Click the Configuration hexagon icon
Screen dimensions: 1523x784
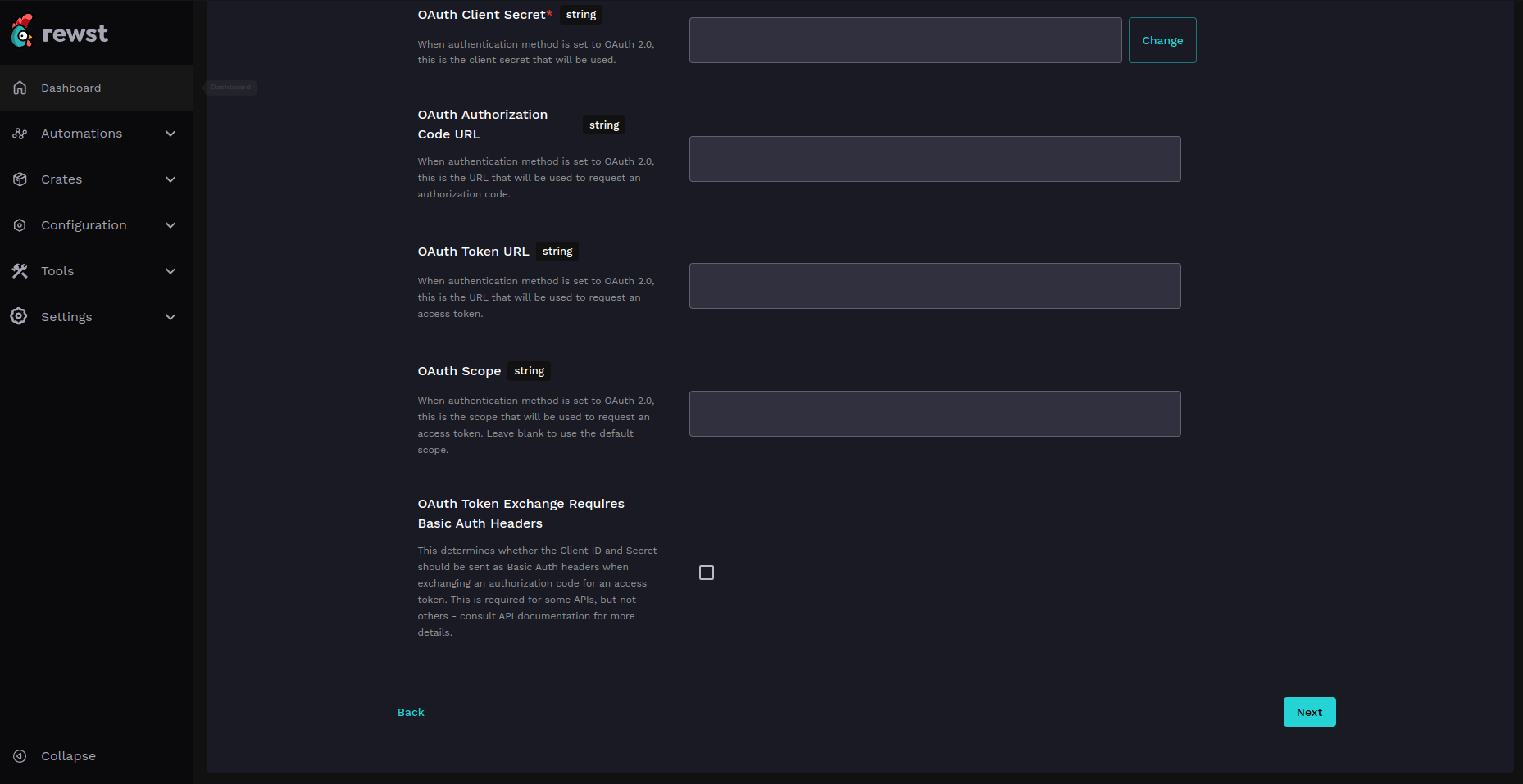pyautogui.click(x=20, y=225)
